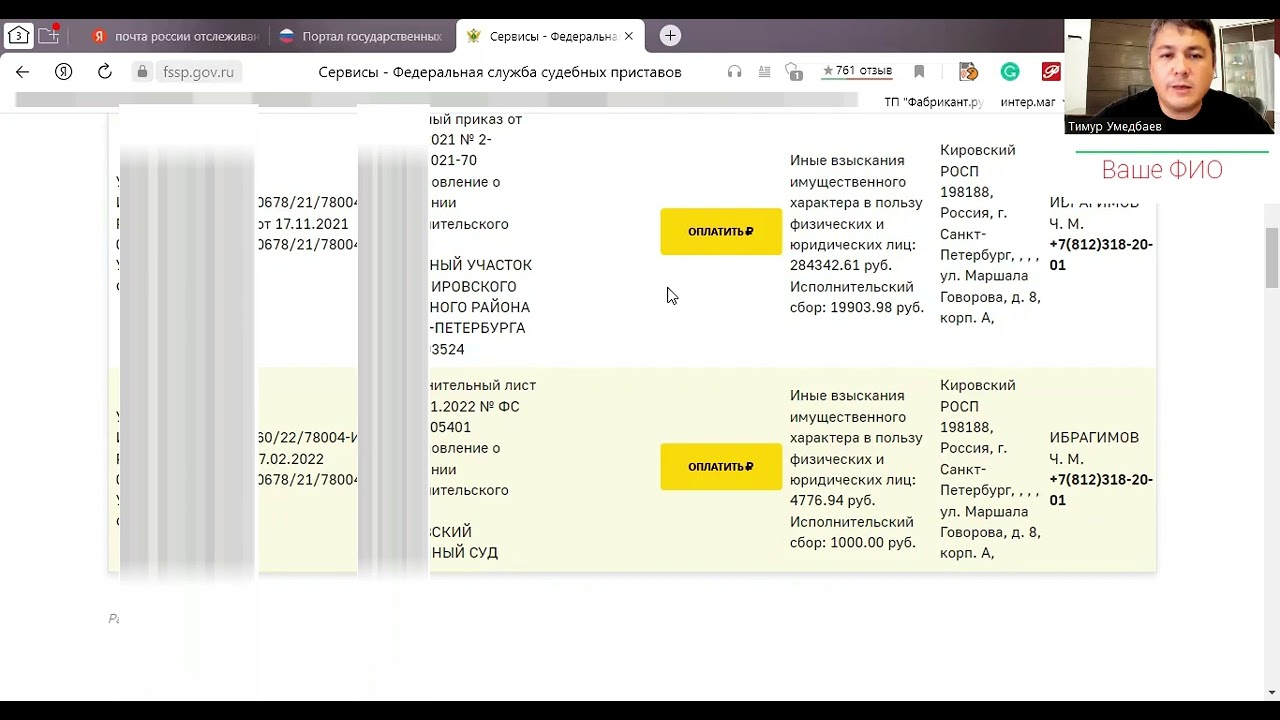Click the green Grammarly extension icon
Viewport: 1280px width, 720px height.
[x=1010, y=72]
